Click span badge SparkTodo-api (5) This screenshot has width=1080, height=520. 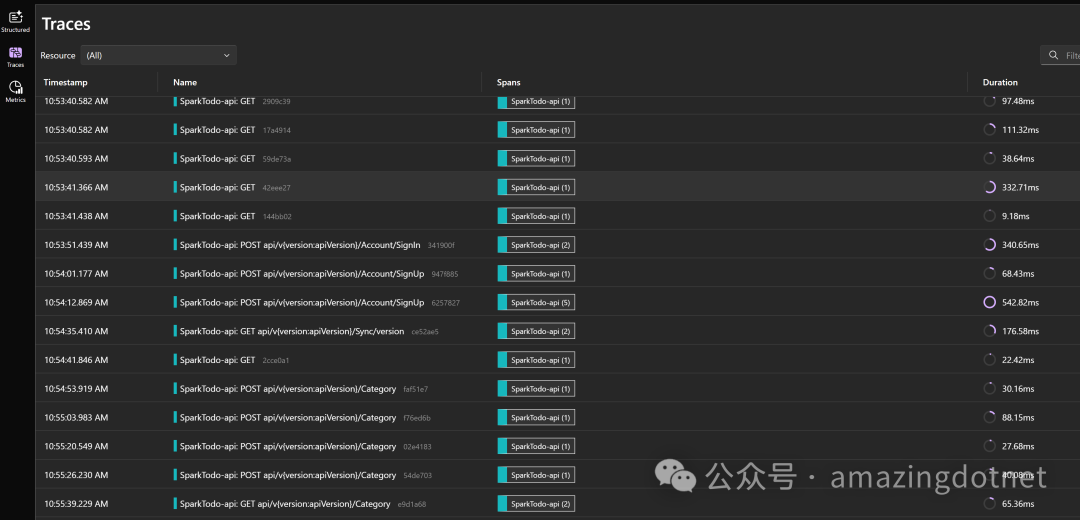coord(536,302)
